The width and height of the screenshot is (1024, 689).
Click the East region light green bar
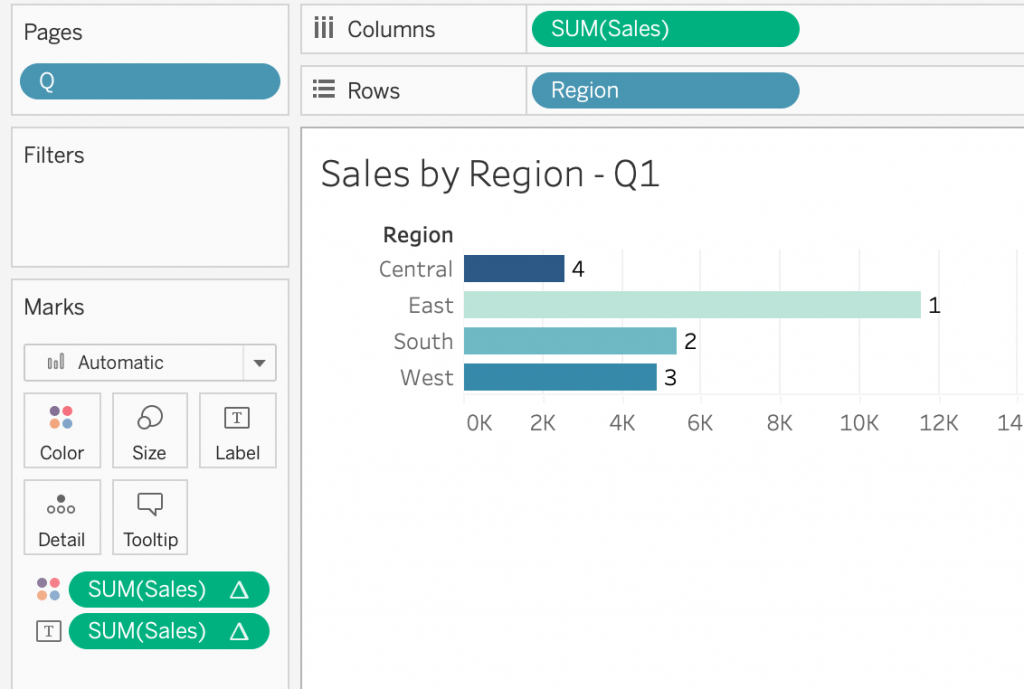coord(691,305)
